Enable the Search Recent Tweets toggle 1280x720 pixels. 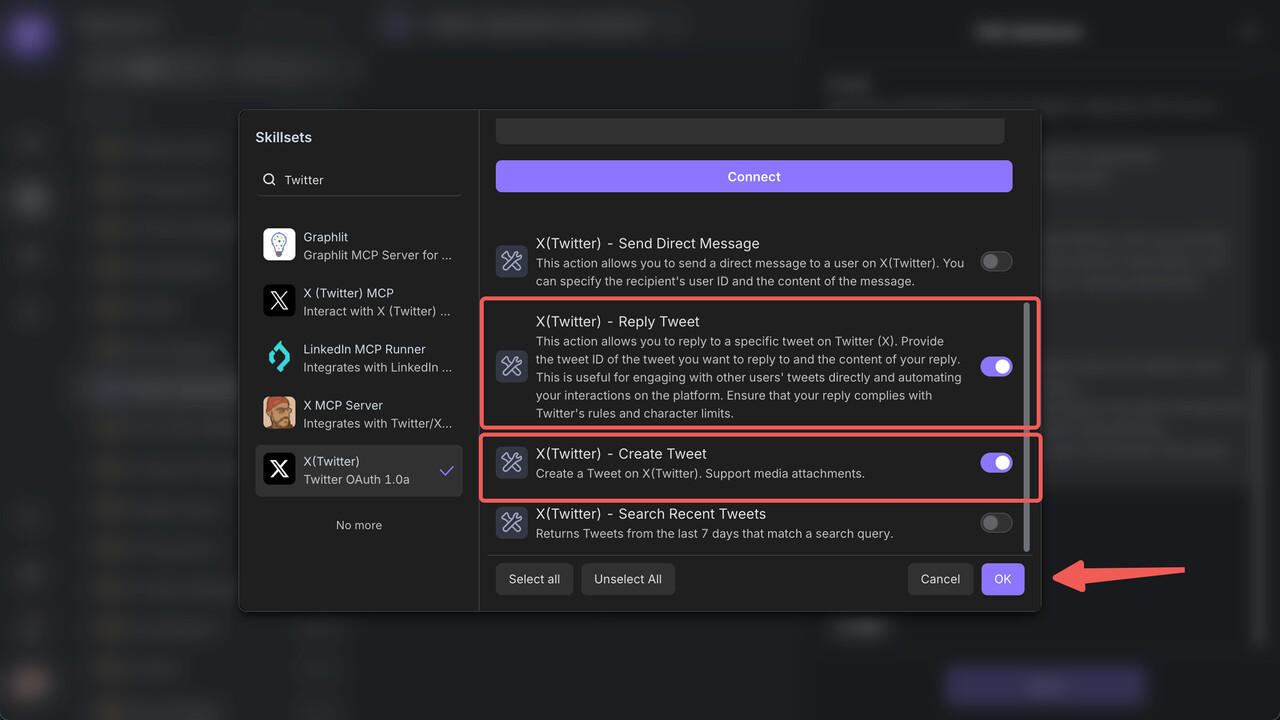995,523
